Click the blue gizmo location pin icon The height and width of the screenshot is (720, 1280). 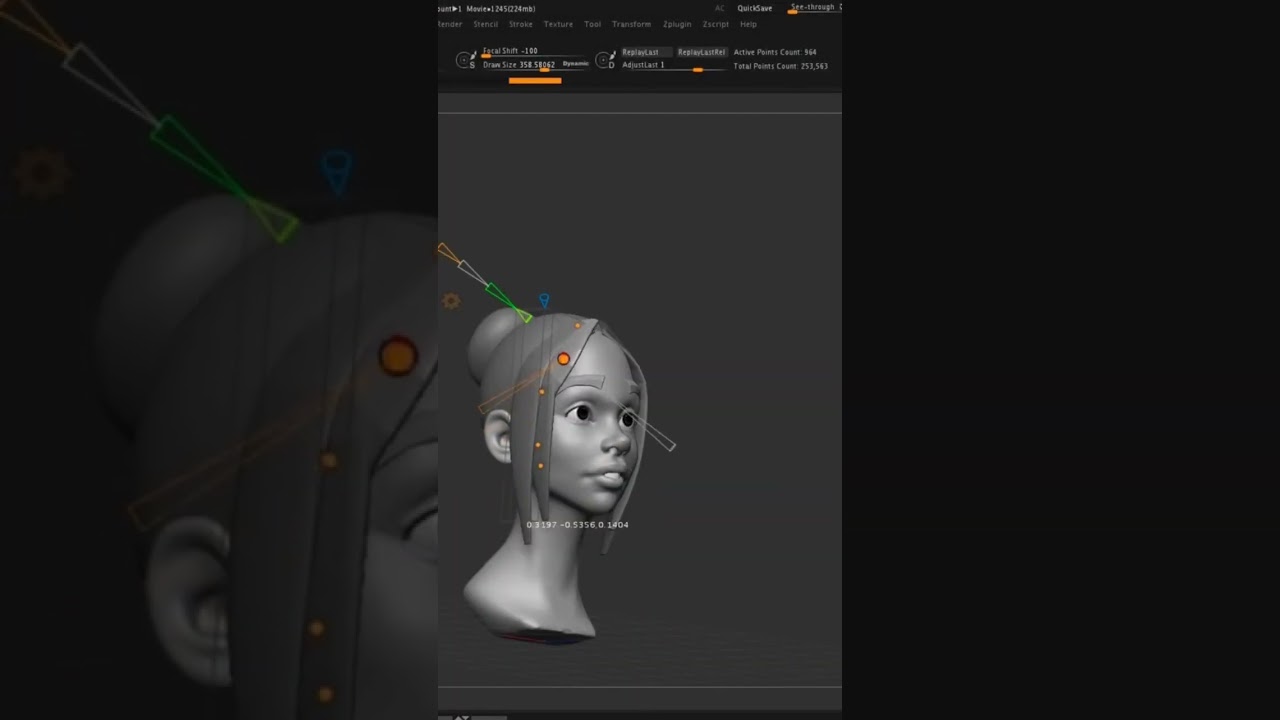tap(544, 300)
